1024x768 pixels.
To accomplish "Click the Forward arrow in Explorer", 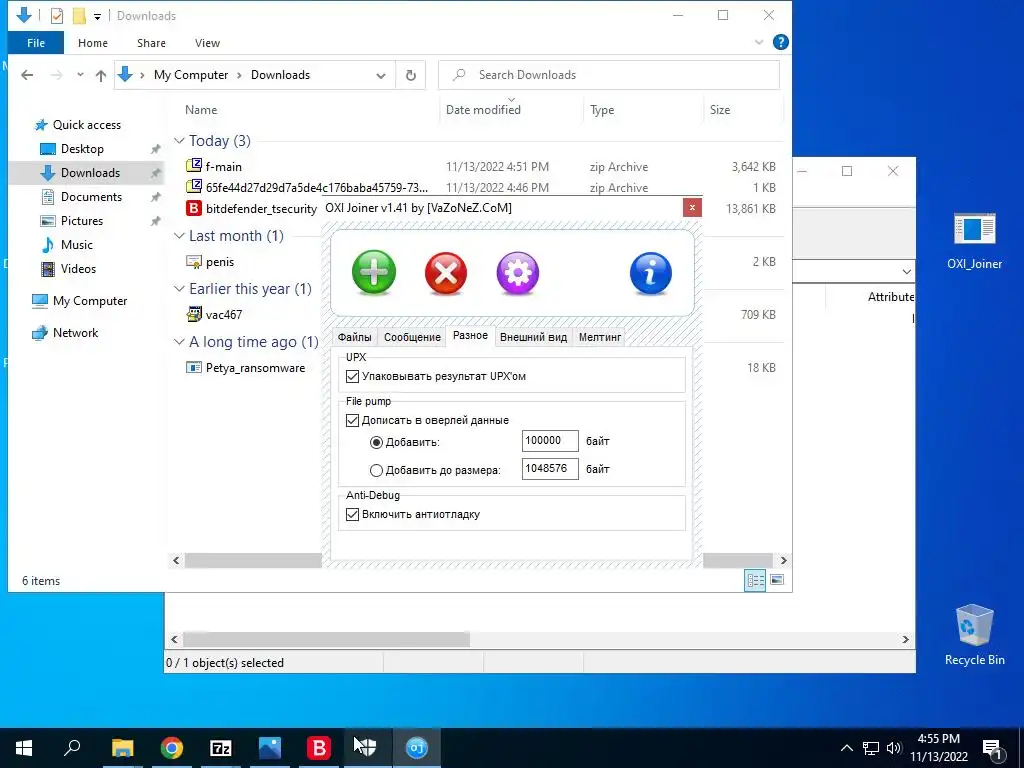I will (57, 75).
